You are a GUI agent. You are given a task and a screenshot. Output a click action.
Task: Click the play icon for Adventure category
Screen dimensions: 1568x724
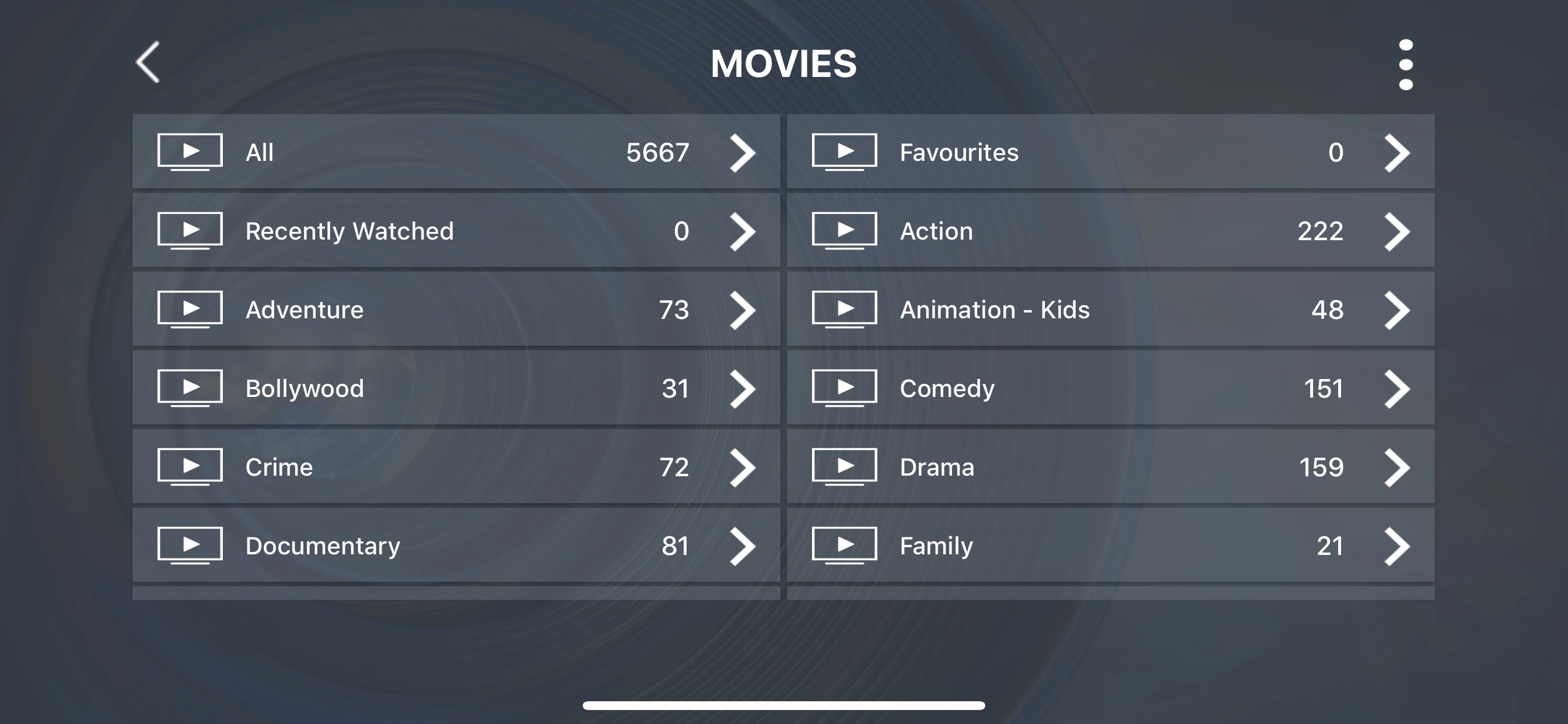coord(191,309)
